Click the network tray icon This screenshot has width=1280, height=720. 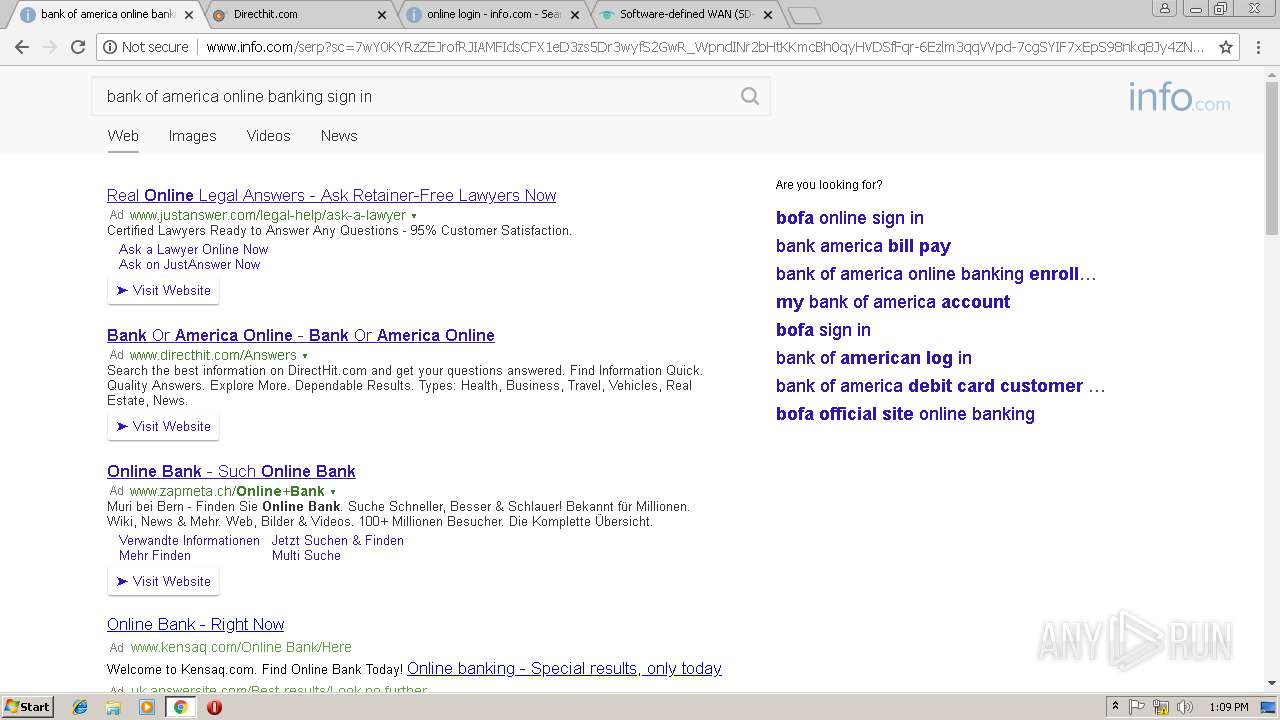(x=1160, y=706)
